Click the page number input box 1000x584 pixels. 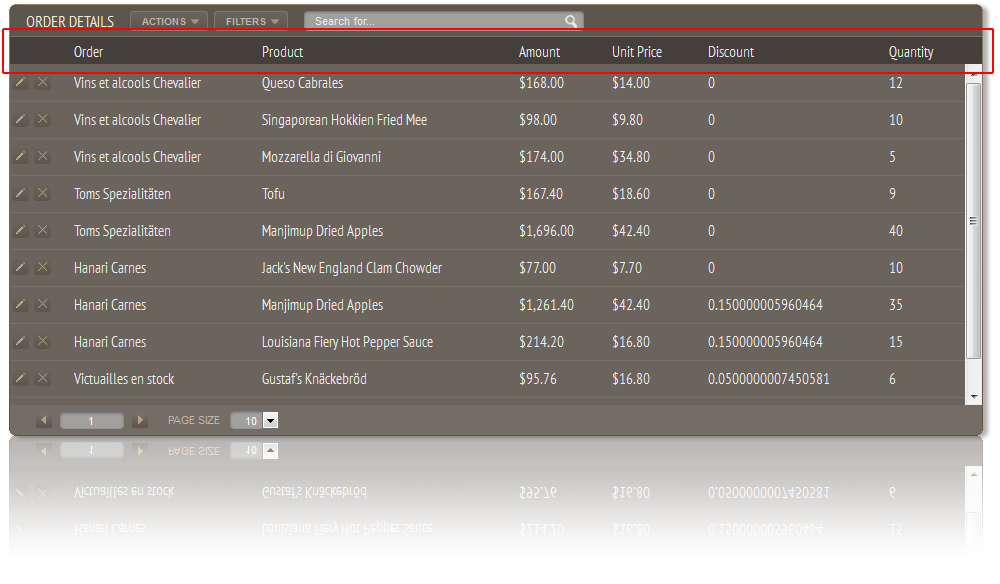point(92,421)
